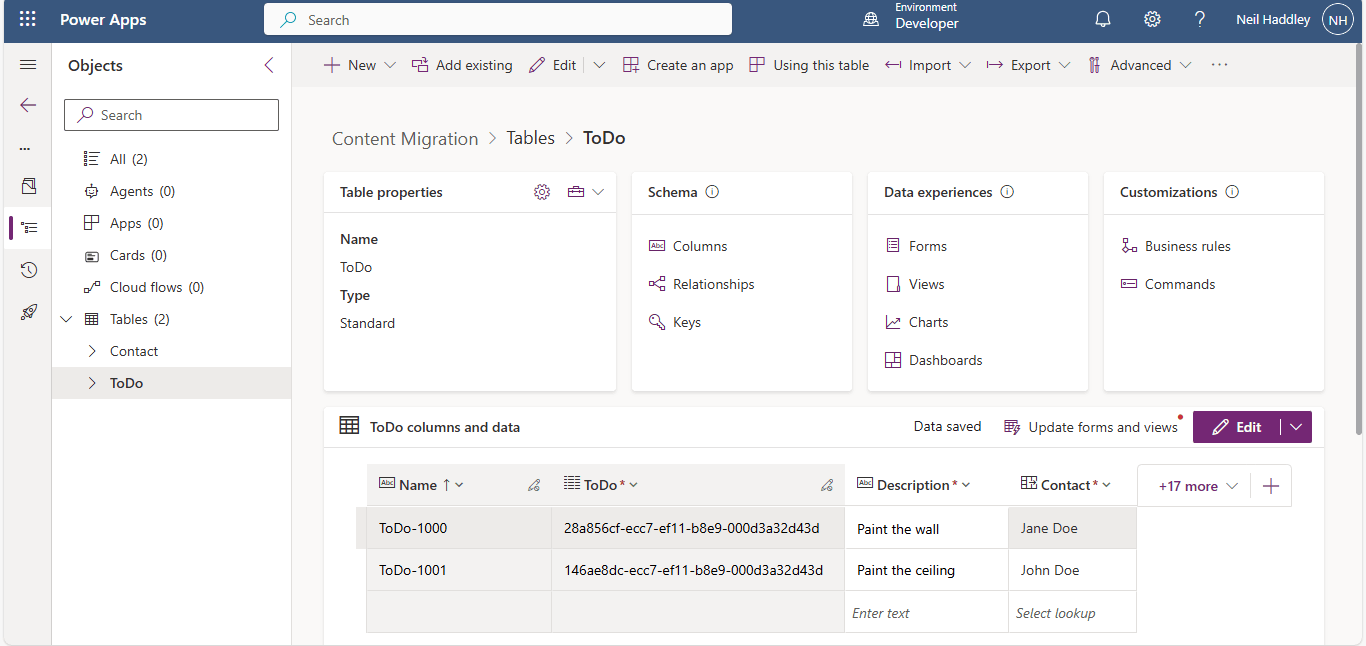This screenshot has height=646, width=1366.
Task: Click the Objects search field
Action: [172, 115]
